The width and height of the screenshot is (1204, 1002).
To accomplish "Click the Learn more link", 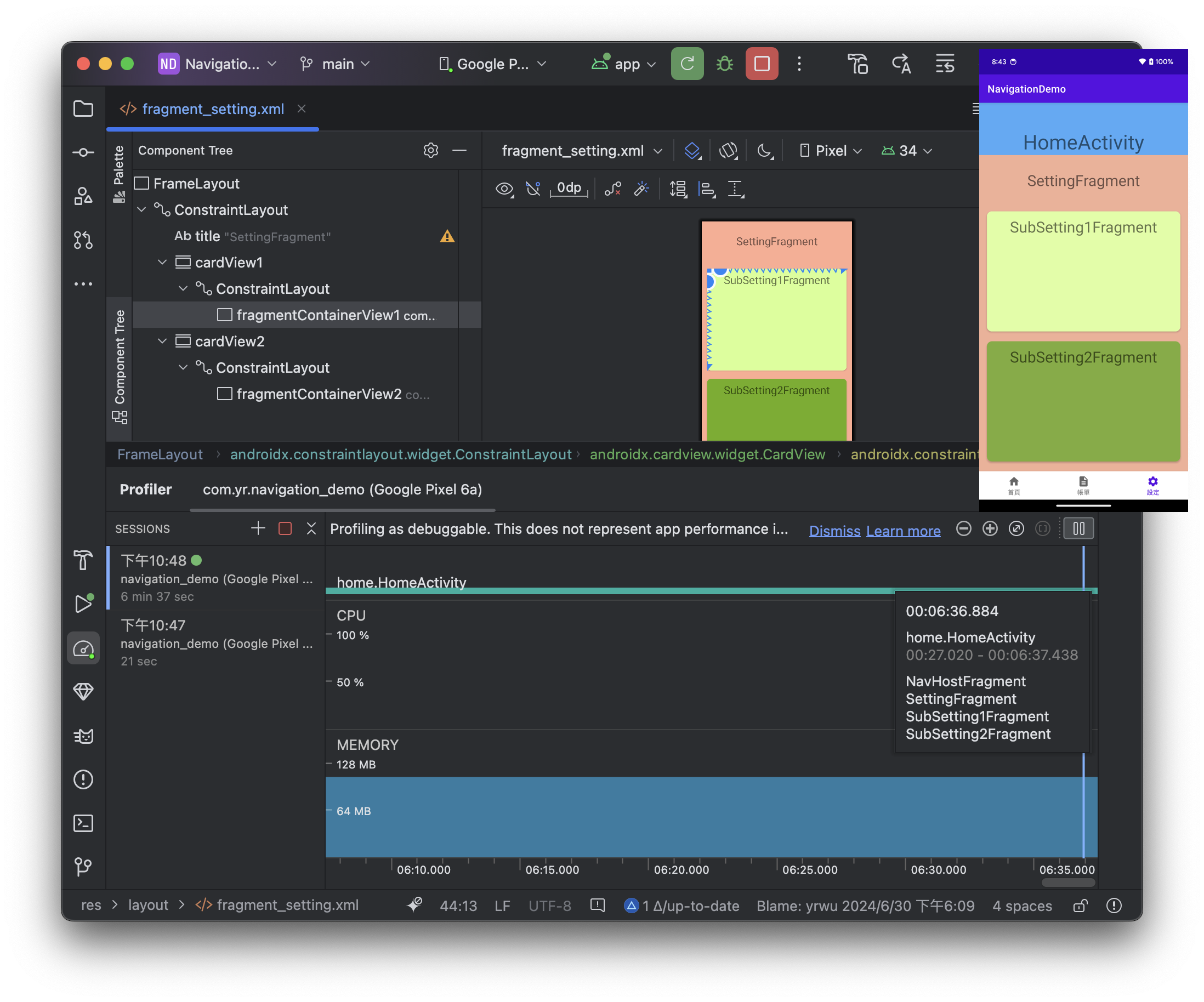I will point(903,531).
